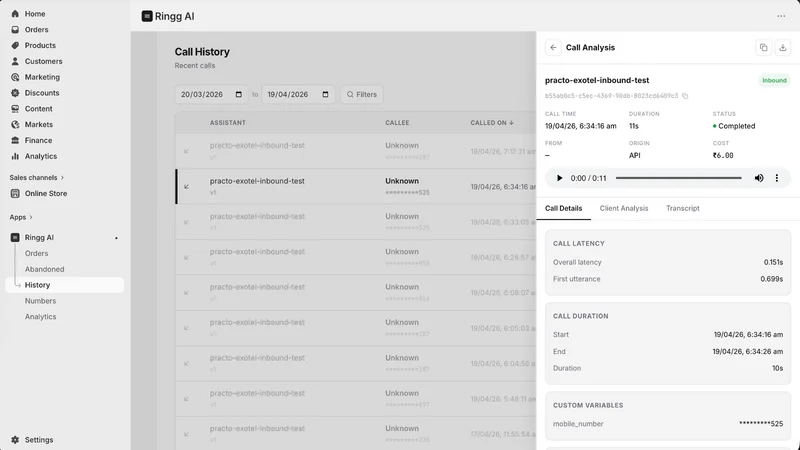The height and width of the screenshot is (450, 800).
Task: Click the mobile_number custom variable value
Action: pyautogui.click(x=761, y=423)
